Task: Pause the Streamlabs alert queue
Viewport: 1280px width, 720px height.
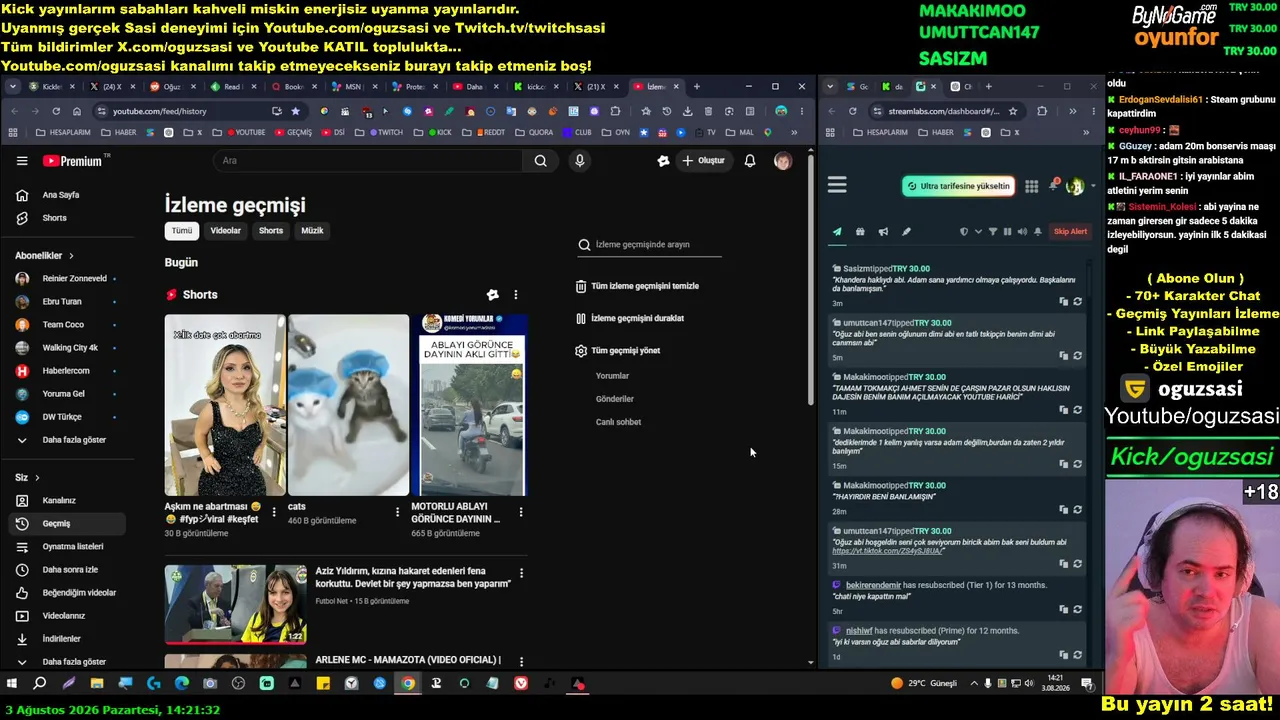Action: [1007, 232]
